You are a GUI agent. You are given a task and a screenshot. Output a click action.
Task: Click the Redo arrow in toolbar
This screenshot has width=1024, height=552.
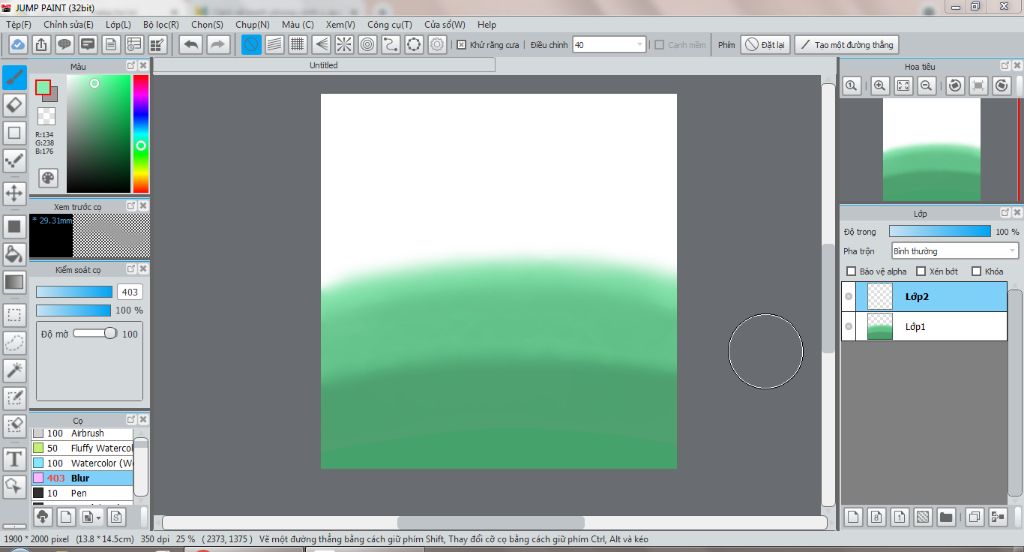point(217,44)
